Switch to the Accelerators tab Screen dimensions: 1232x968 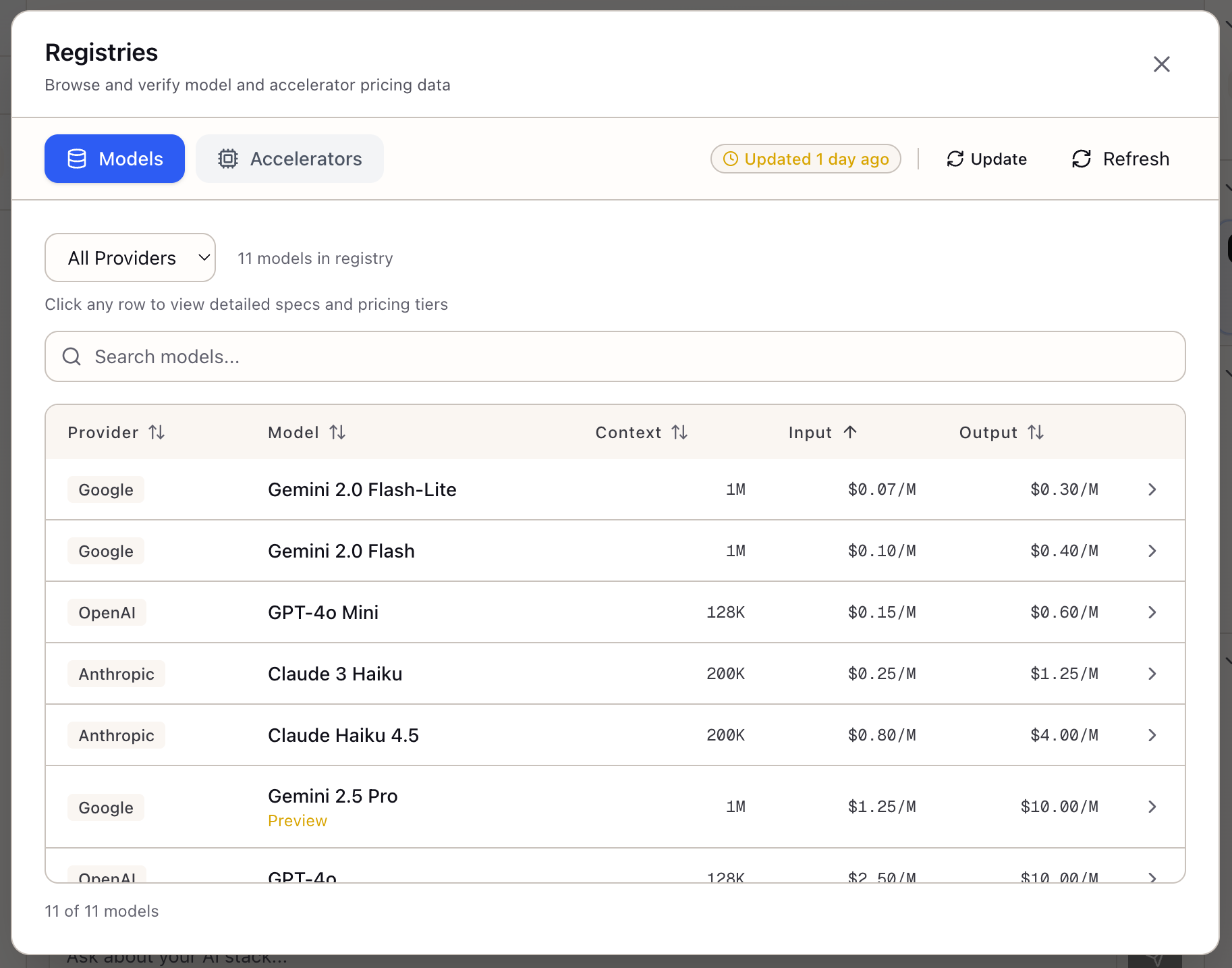(289, 159)
